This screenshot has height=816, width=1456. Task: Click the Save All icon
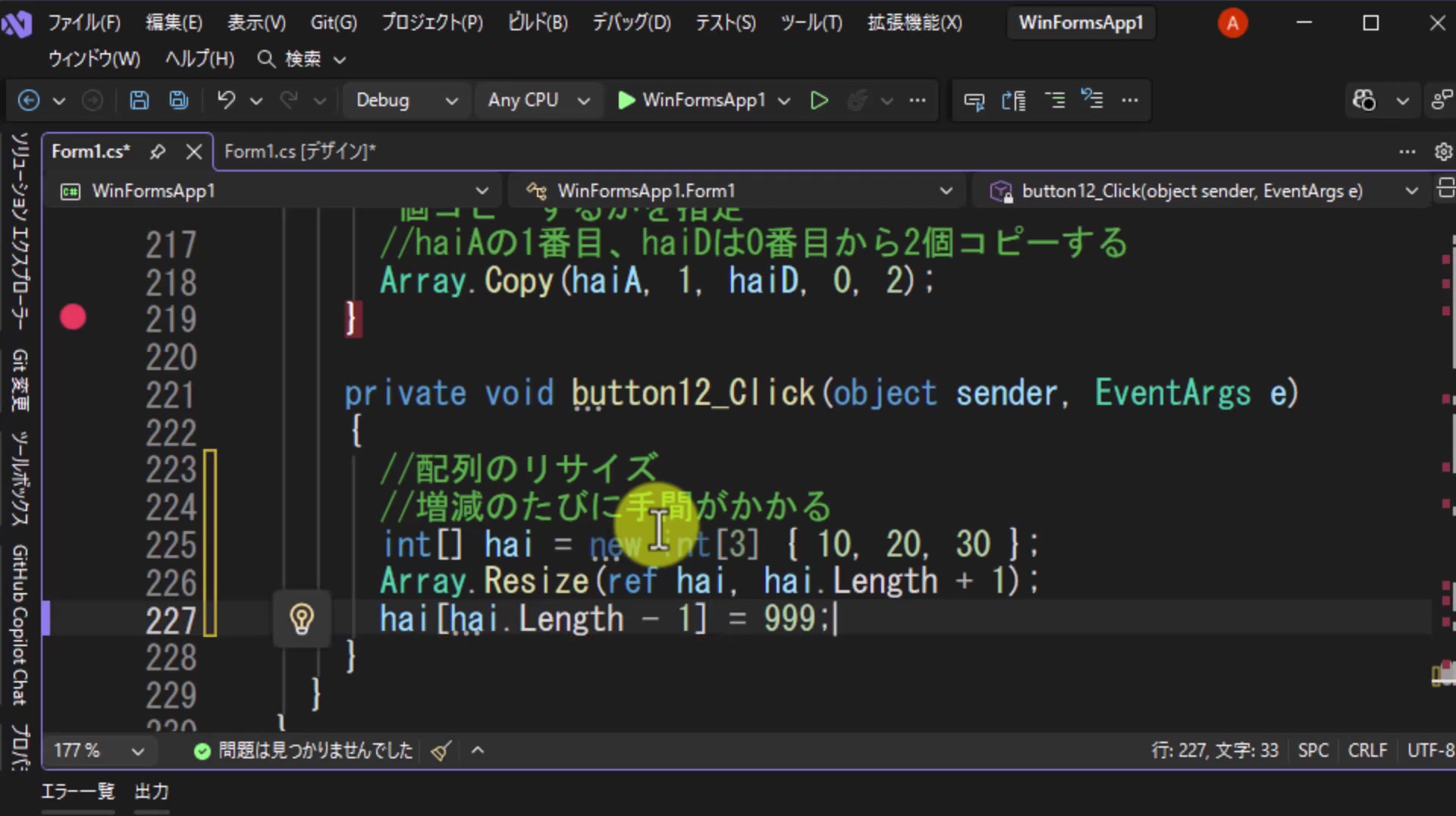tap(179, 100)
